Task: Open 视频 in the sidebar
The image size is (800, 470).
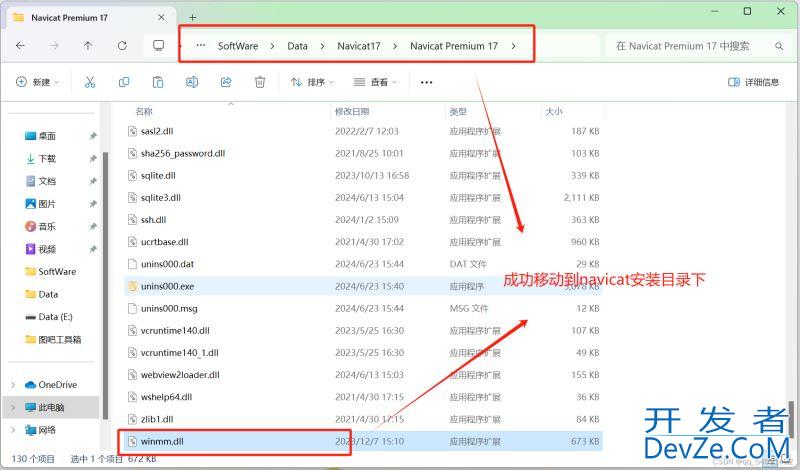Action: coord(47,249)
